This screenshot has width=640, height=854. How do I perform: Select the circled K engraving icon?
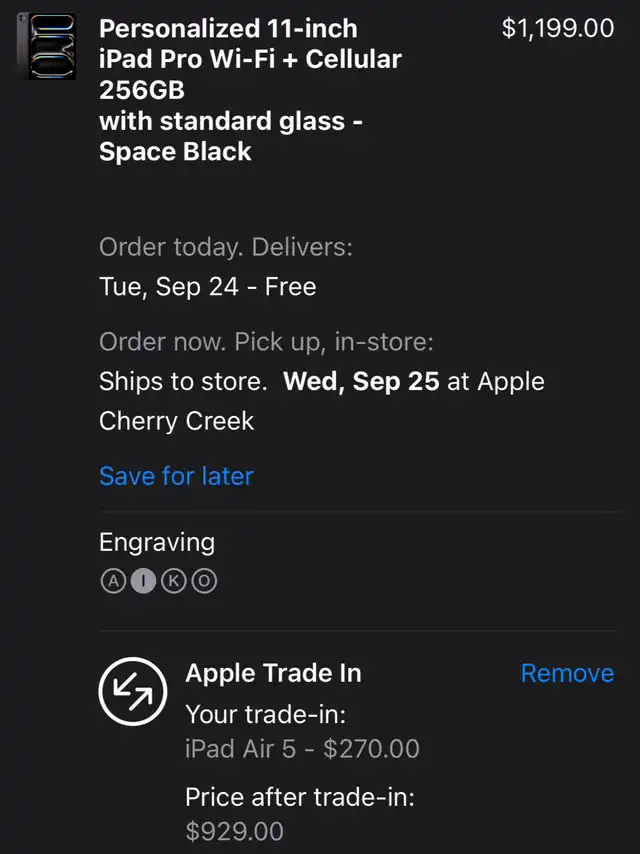[174, 581]
